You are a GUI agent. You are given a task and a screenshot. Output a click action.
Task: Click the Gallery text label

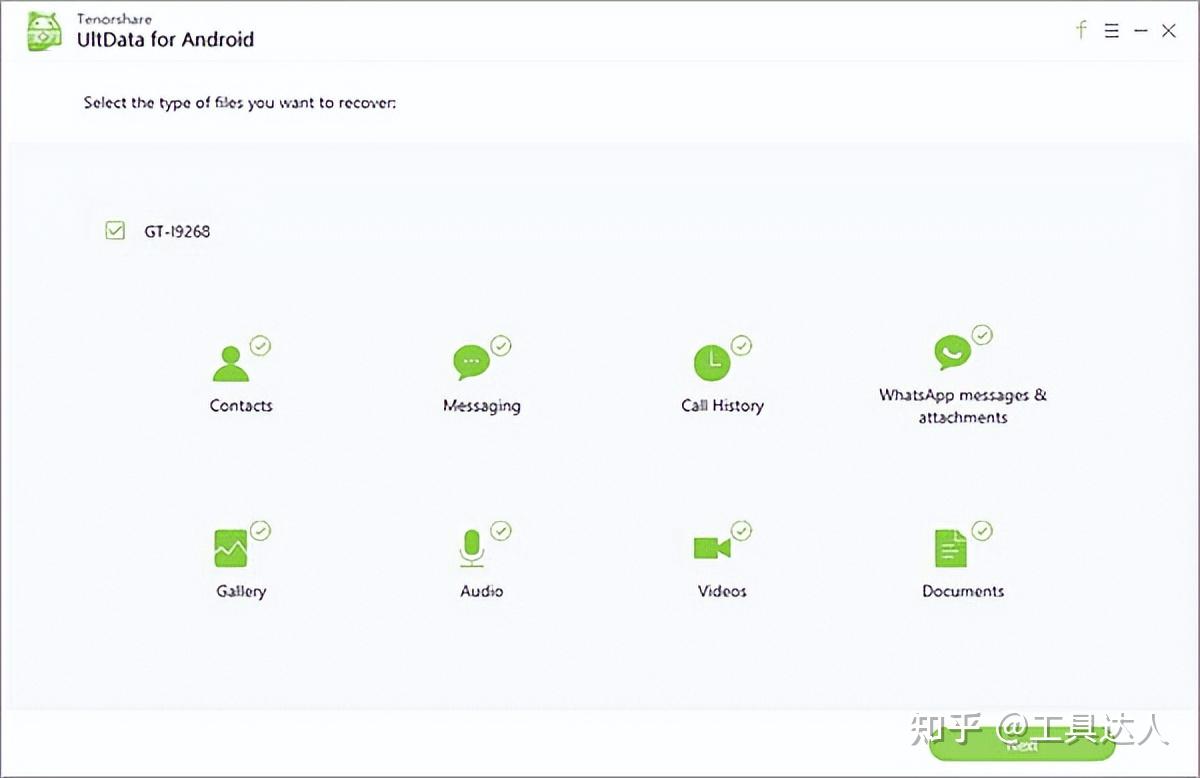coord(241,591)
